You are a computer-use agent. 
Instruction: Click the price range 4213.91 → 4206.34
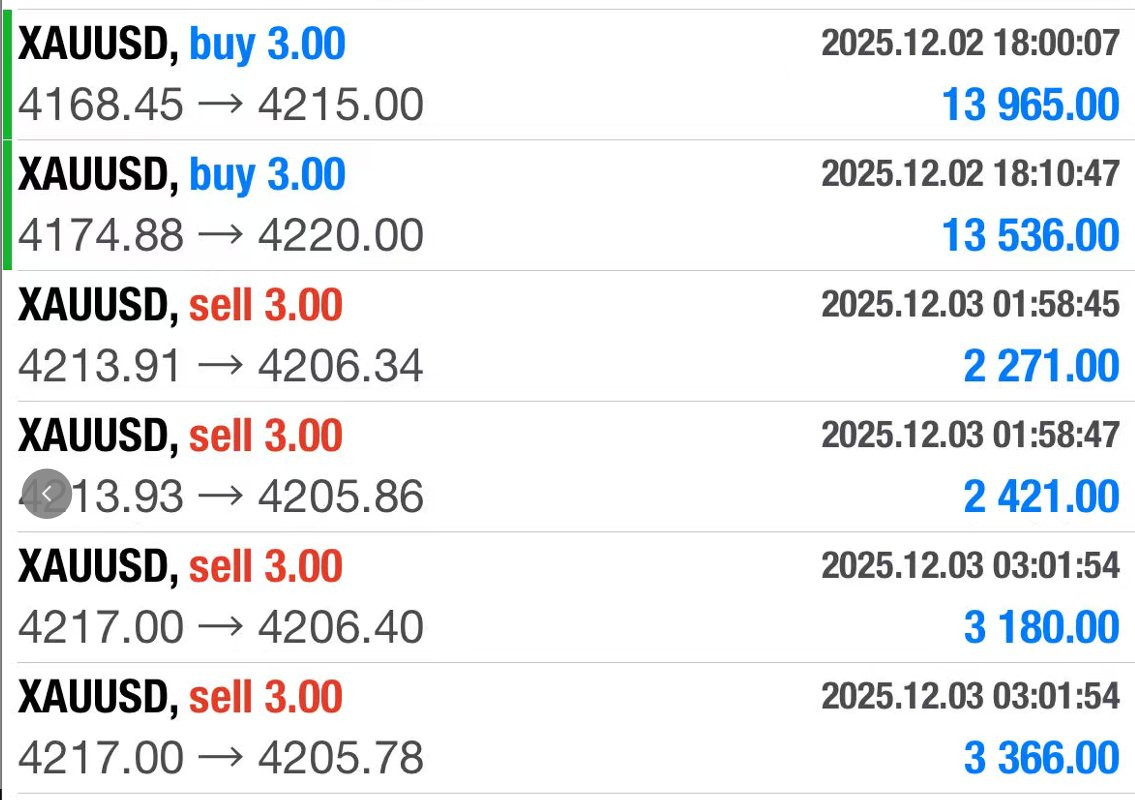click(x=221, y=366)
